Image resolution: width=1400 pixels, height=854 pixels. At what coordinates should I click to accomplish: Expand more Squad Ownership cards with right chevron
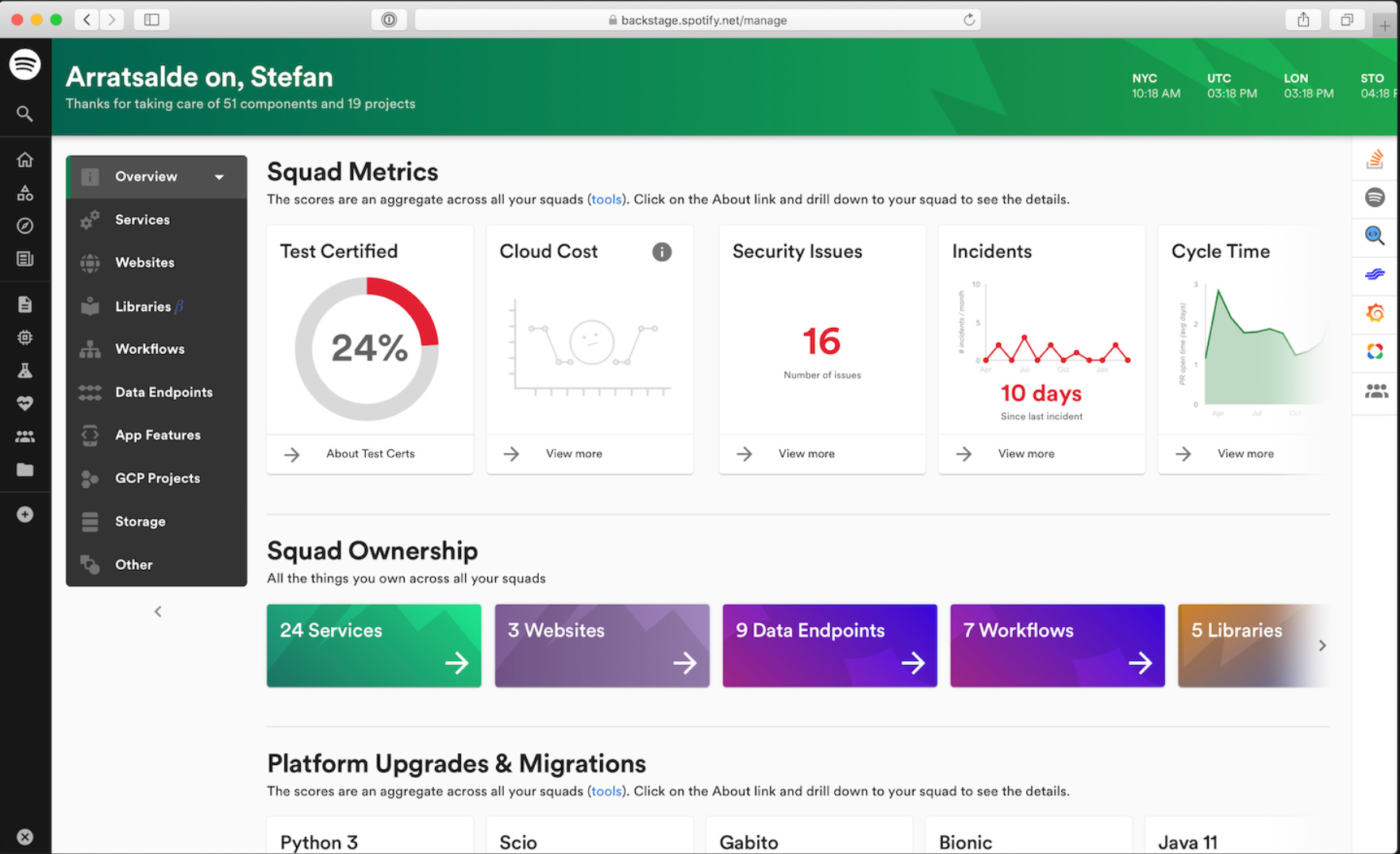coord(1322,645)
